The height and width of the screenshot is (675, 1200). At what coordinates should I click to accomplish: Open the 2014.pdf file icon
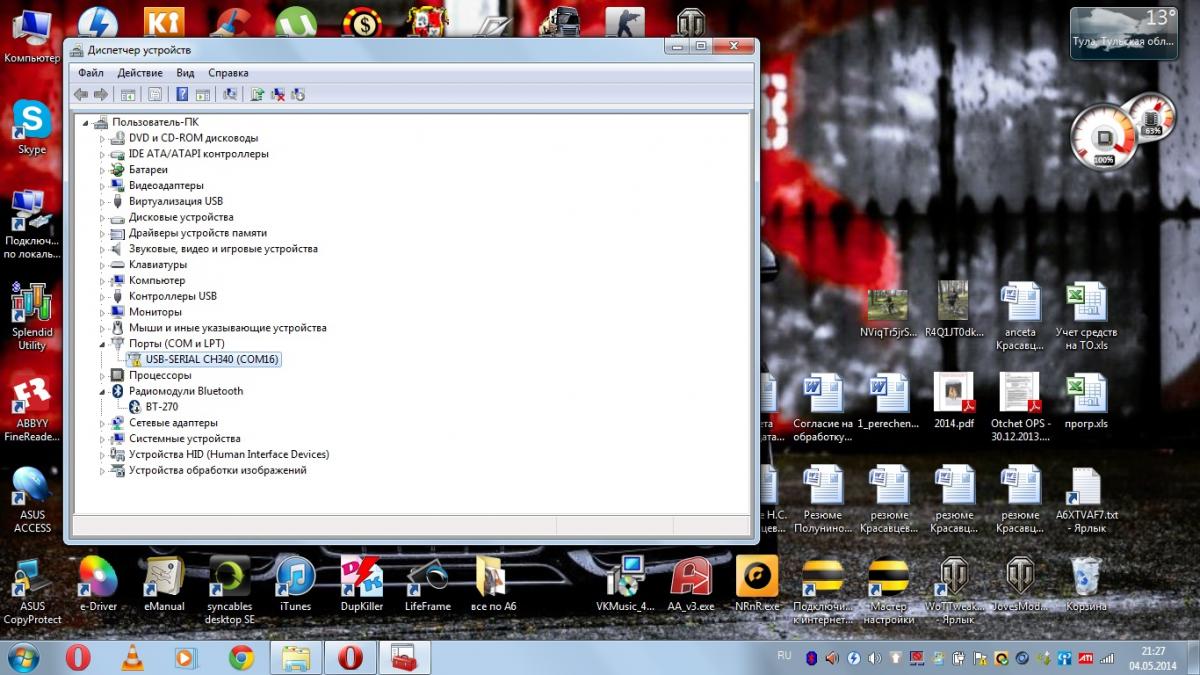953,401
